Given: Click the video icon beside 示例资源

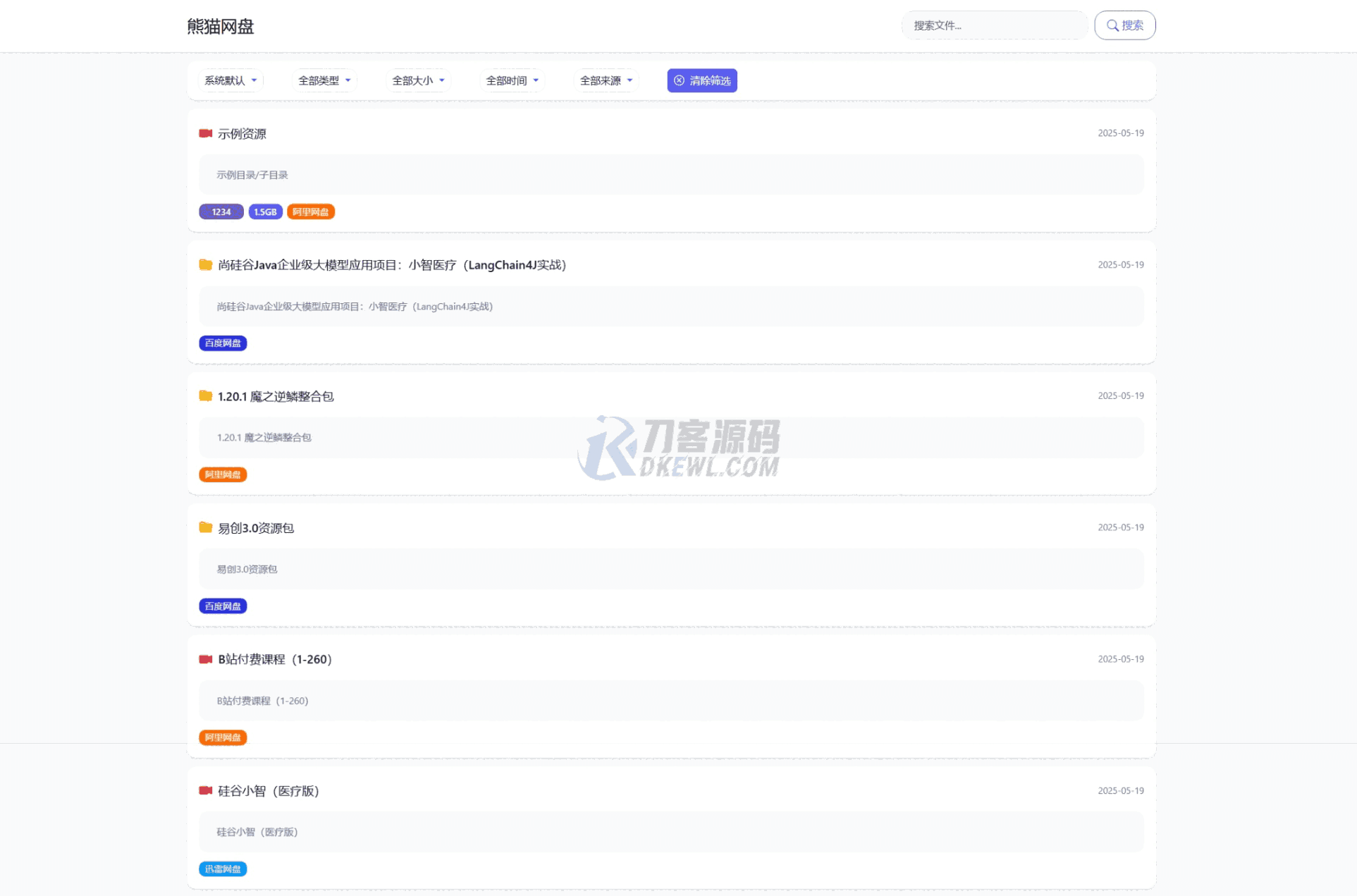Looking at the screenshot, I should point(205,133).
